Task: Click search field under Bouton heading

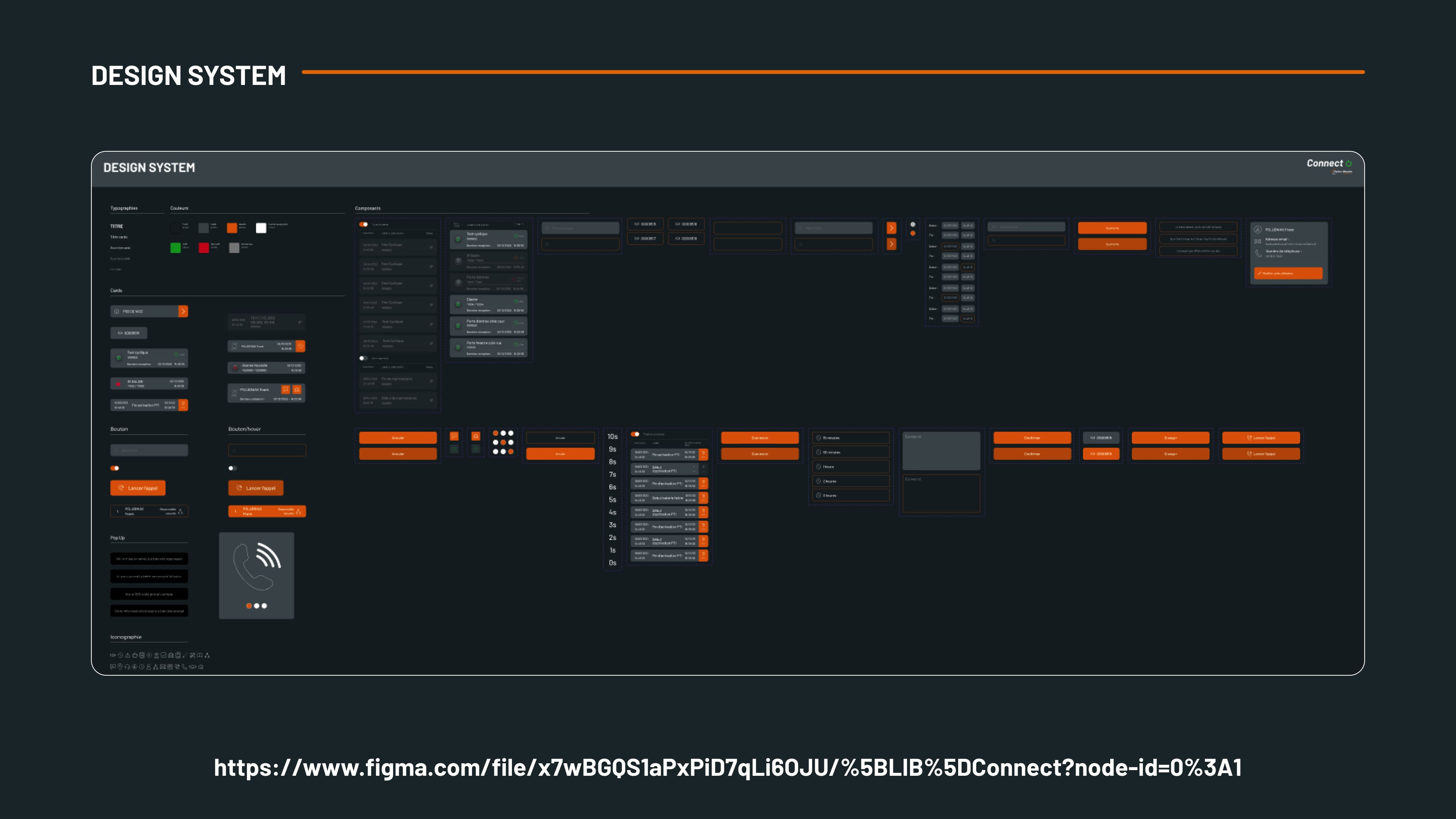Action: click(x=149, y=450)
